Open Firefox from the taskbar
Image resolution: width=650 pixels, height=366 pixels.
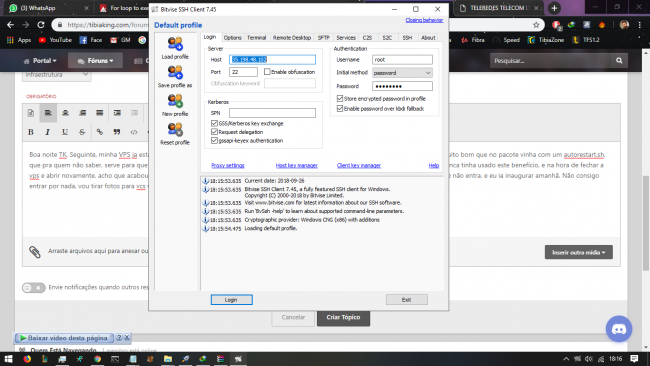(27, 359)
